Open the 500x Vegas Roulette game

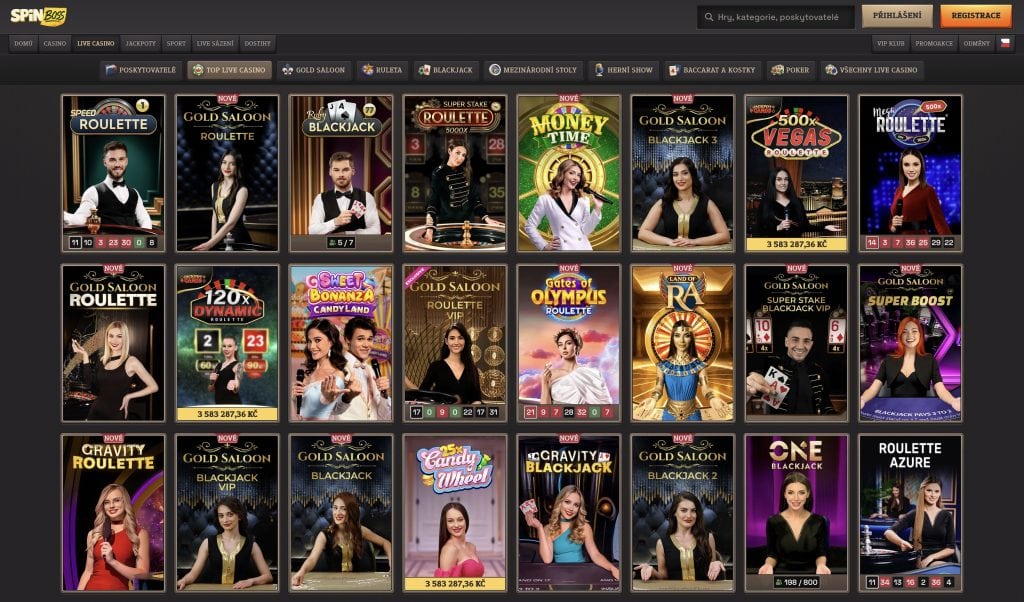(796, 173)
